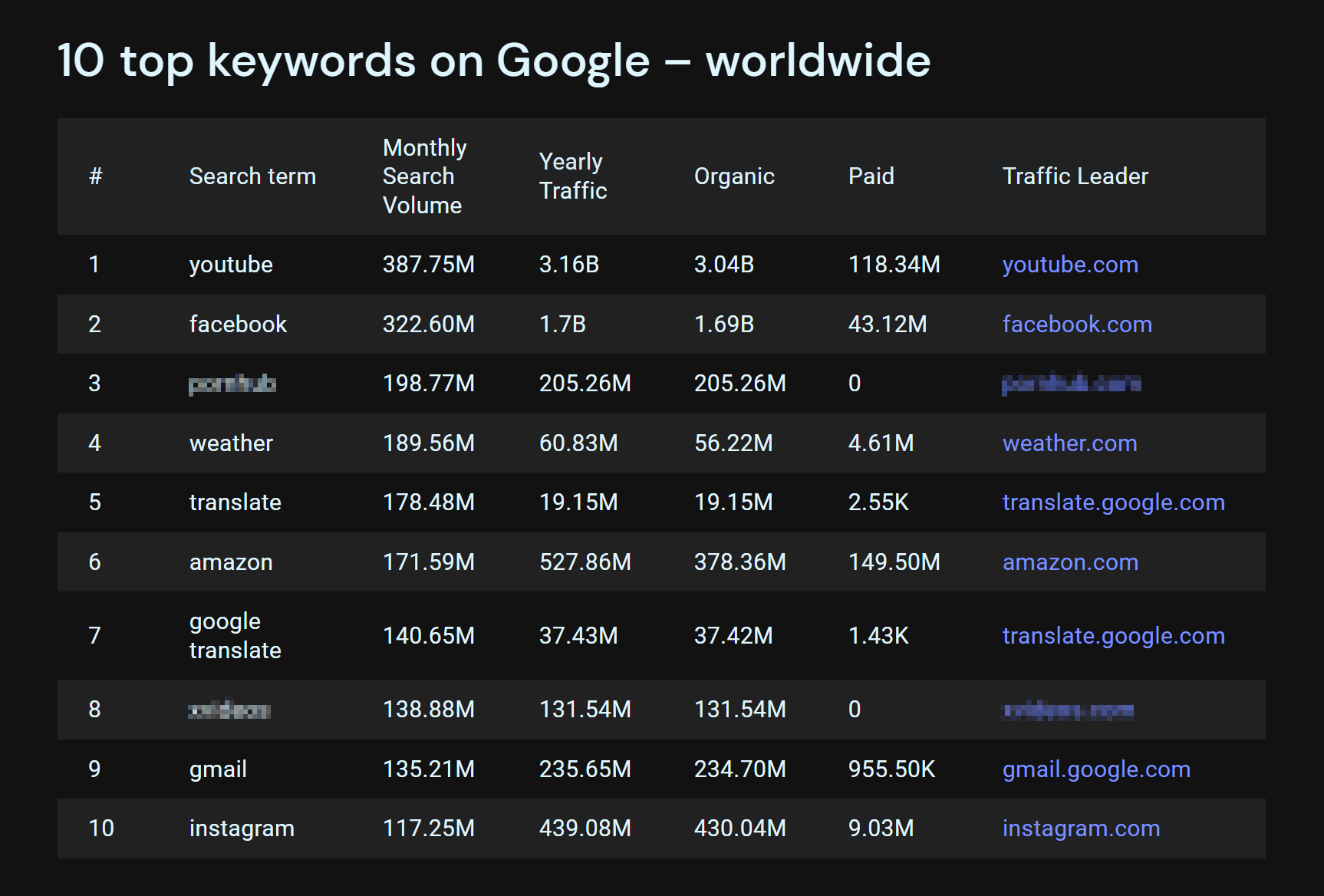Select the 'Paid' column header
The width and height of the screenshot is (1324, 896).
click(x=871, y=176)
